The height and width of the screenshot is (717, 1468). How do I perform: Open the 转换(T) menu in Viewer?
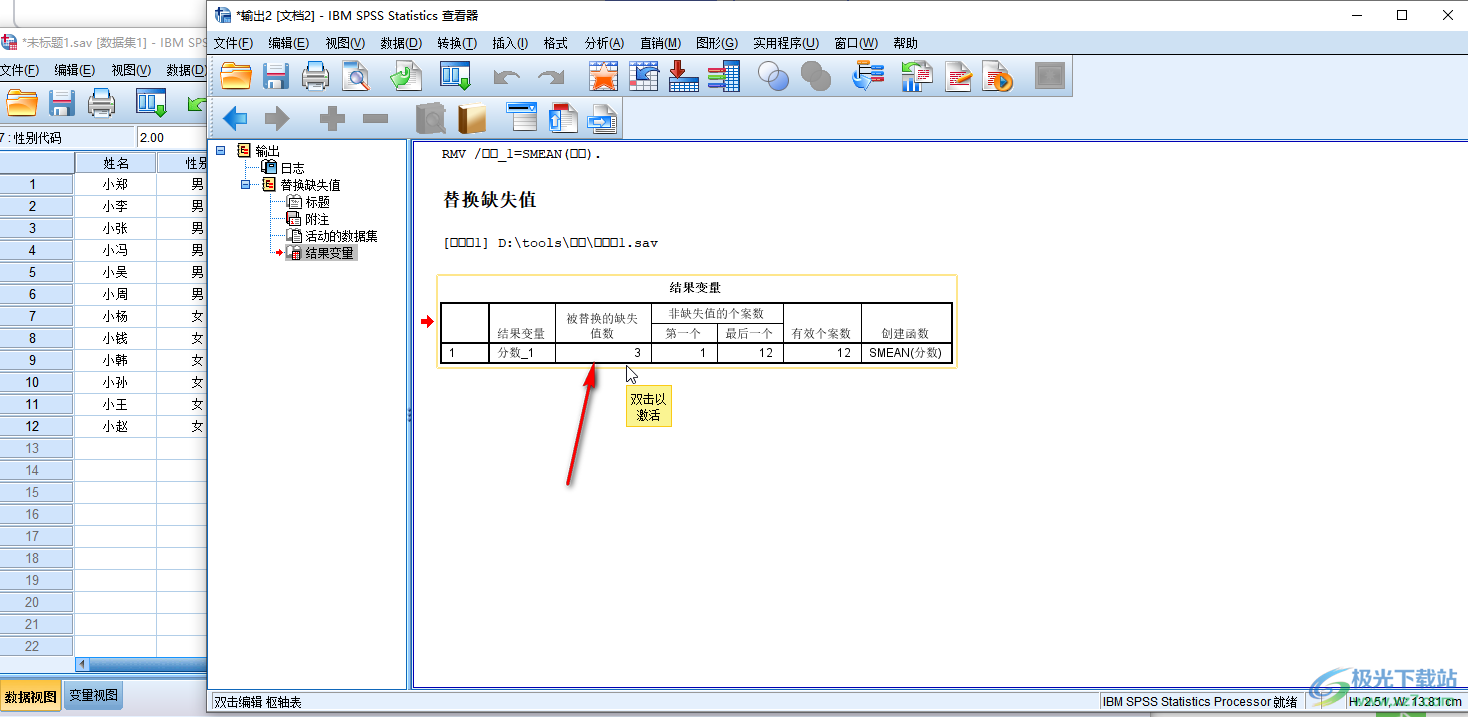click(457, 43)
